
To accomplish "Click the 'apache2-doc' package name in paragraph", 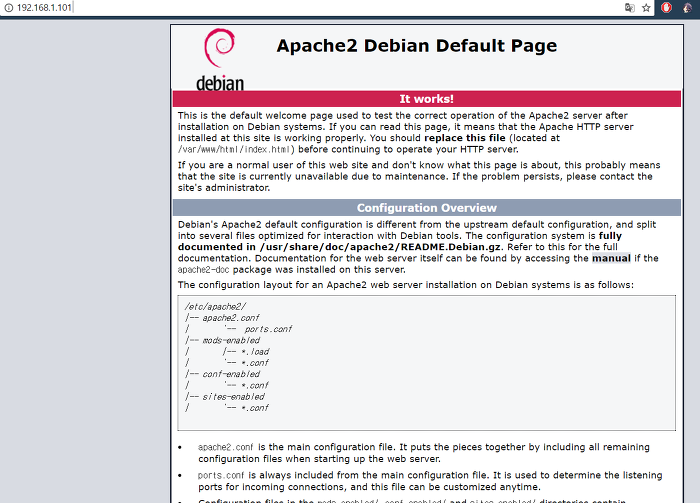I will (203, 270).
